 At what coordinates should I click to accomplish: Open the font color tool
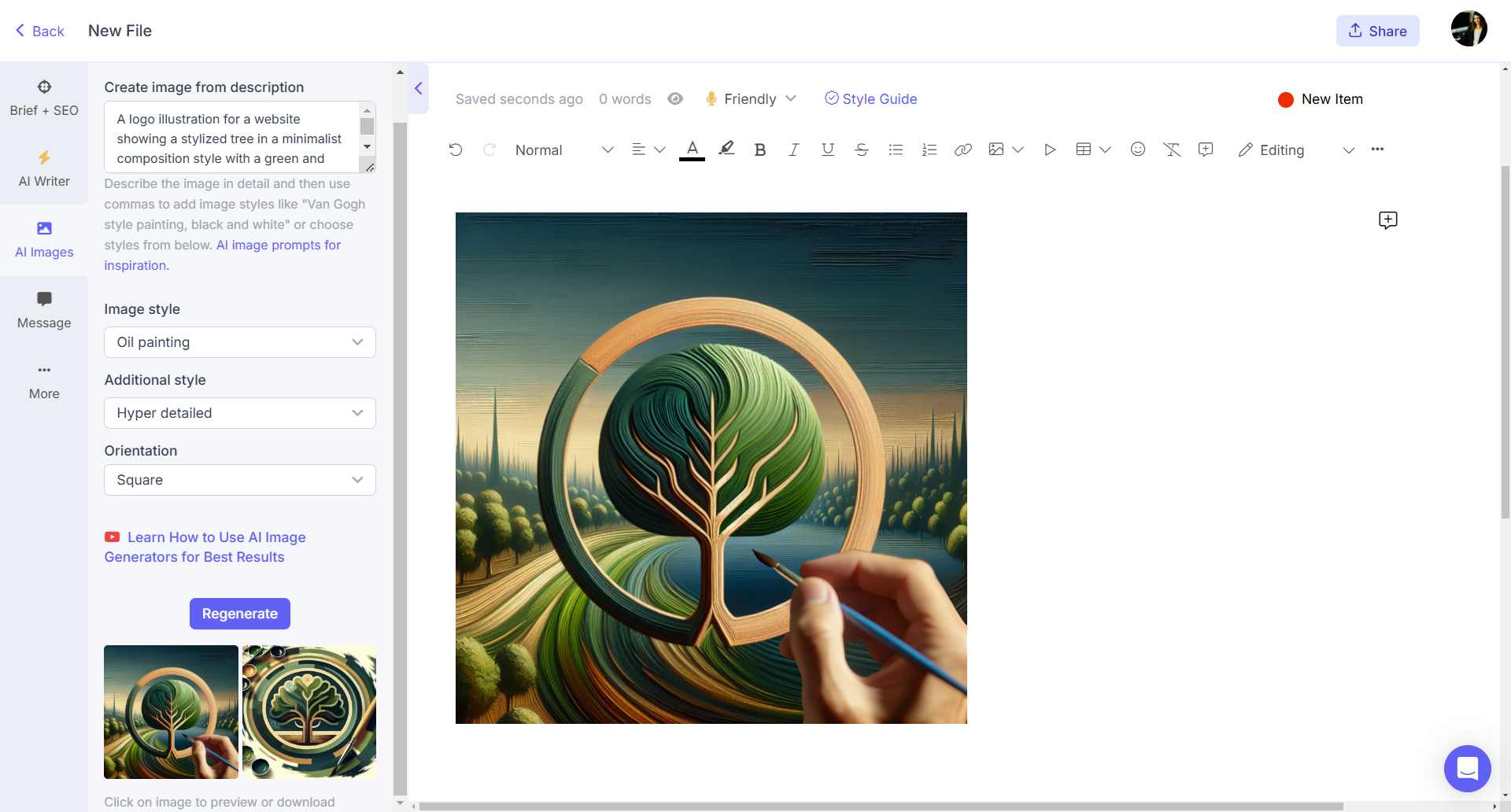coord(692,149)
